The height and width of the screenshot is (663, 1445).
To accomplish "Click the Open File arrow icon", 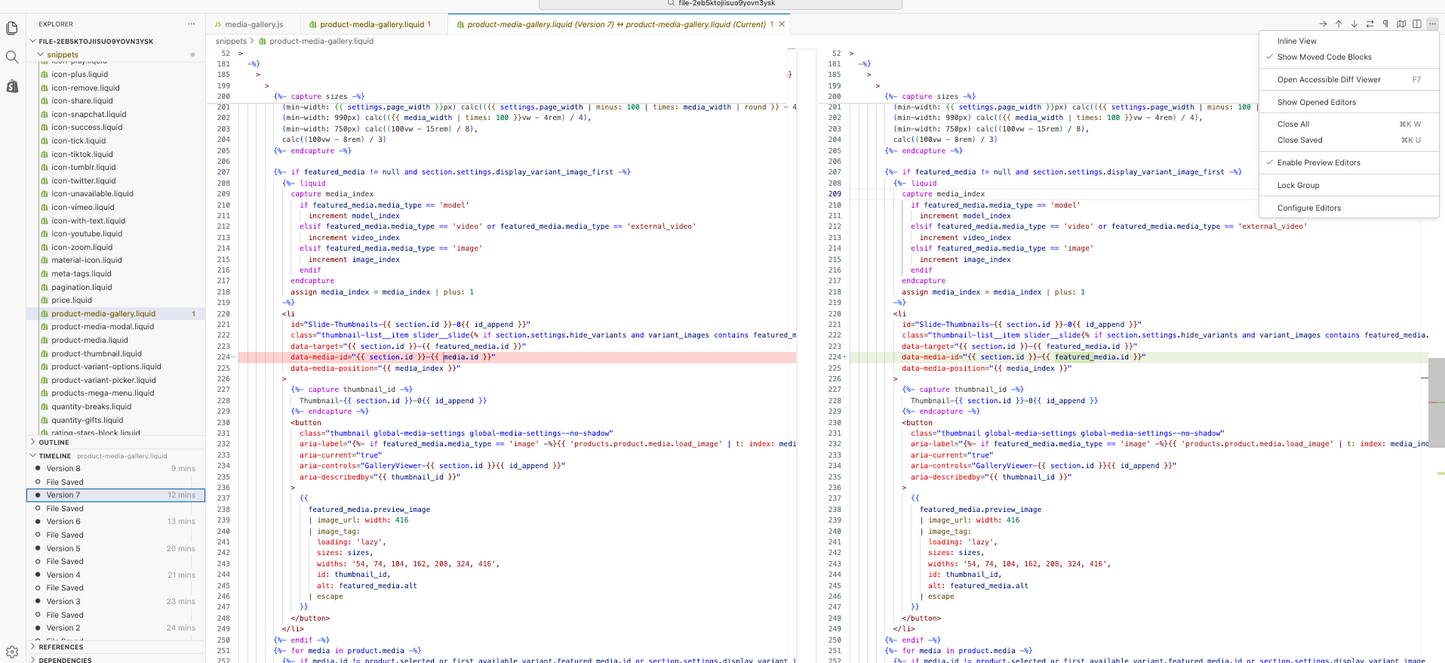I will point(1322,23).
